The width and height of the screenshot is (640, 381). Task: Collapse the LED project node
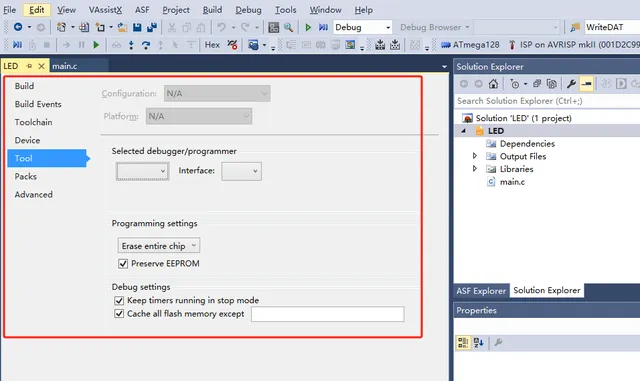(463, 131)
